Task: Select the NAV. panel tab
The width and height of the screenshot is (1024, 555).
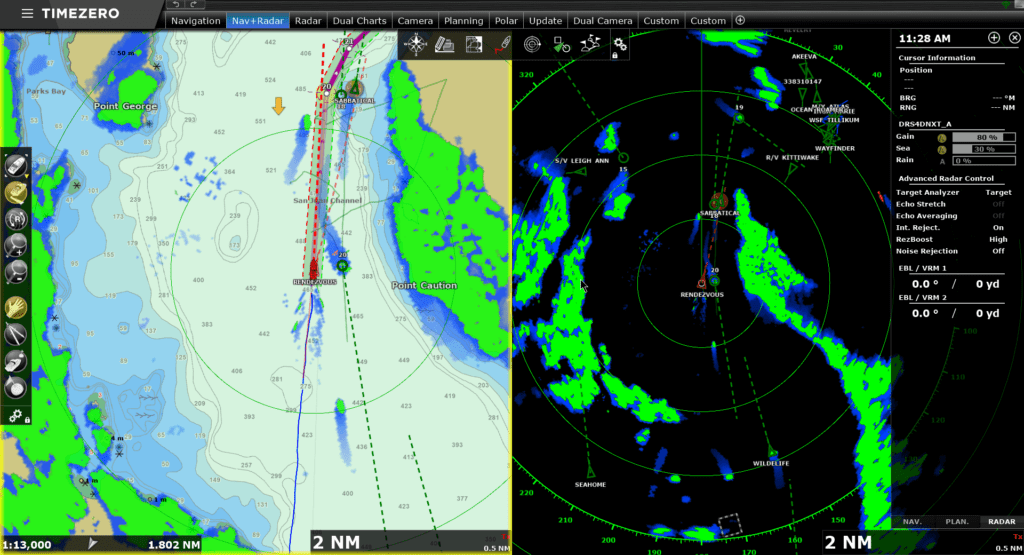Action: 912,522
